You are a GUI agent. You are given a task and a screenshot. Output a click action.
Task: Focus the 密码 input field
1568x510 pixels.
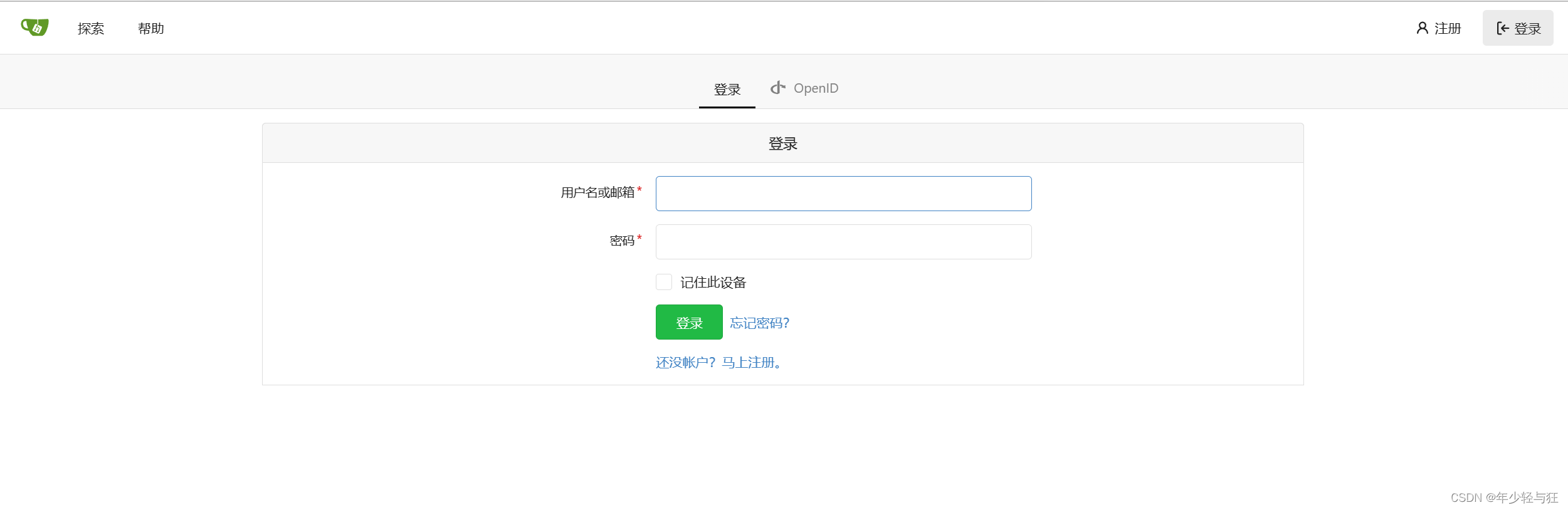pyautogui.click(x=843, y=242)
